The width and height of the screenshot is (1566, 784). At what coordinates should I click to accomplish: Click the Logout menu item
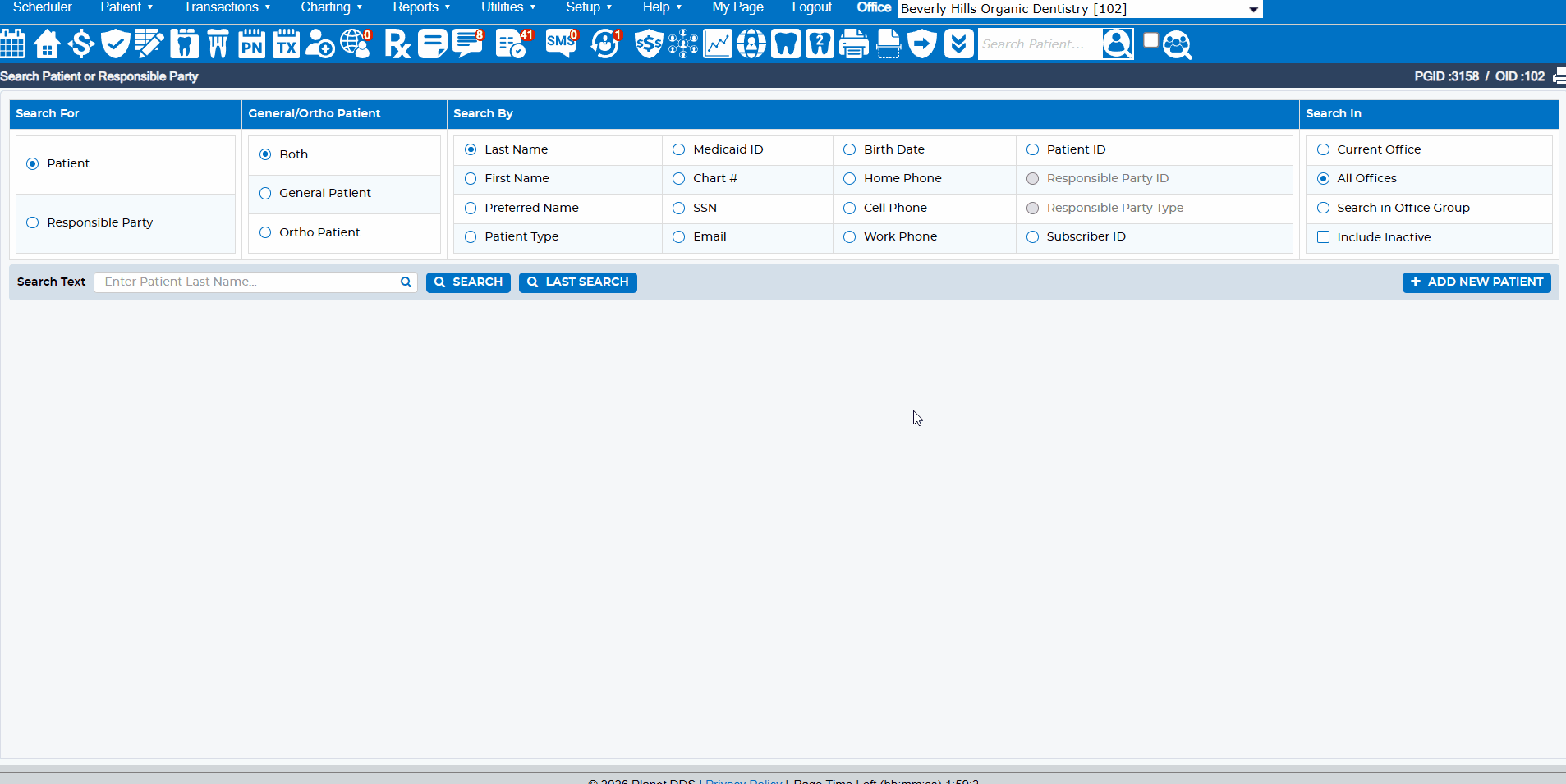tap(811, 7)
